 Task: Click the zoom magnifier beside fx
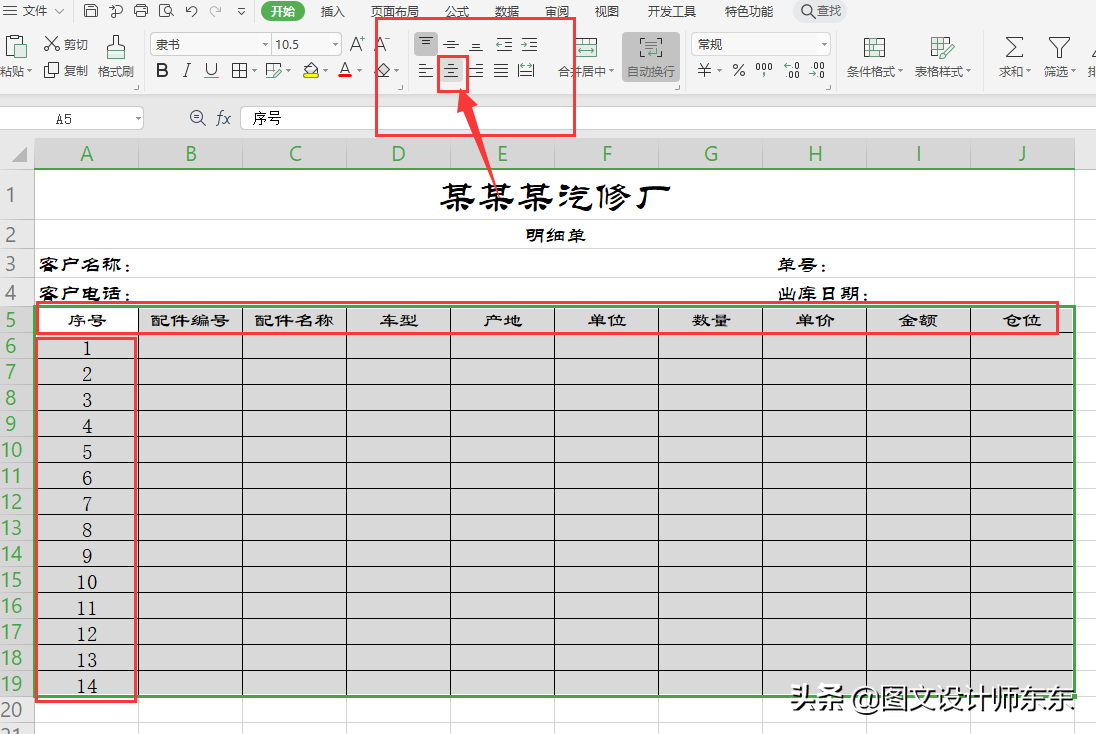[198, 118]
